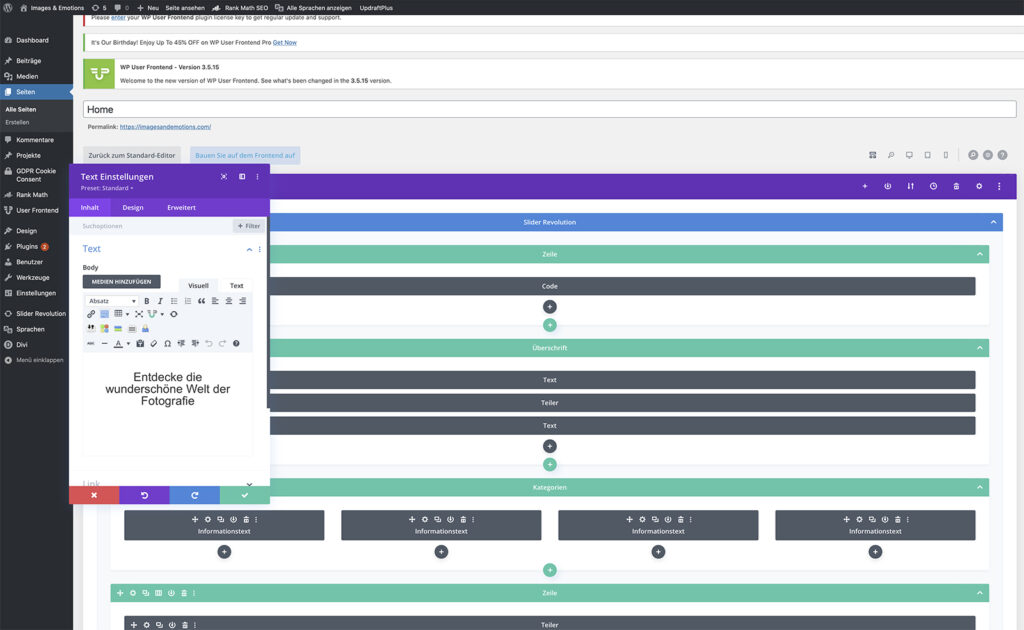This screenshot has width=1024, height=630.
Task: Clear formatting with the eraser icon
Action: coord(153,343)
